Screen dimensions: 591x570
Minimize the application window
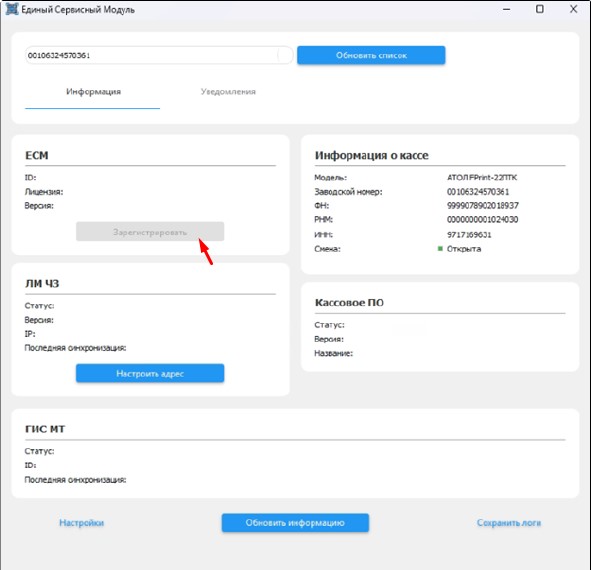(x=507, y=9)
